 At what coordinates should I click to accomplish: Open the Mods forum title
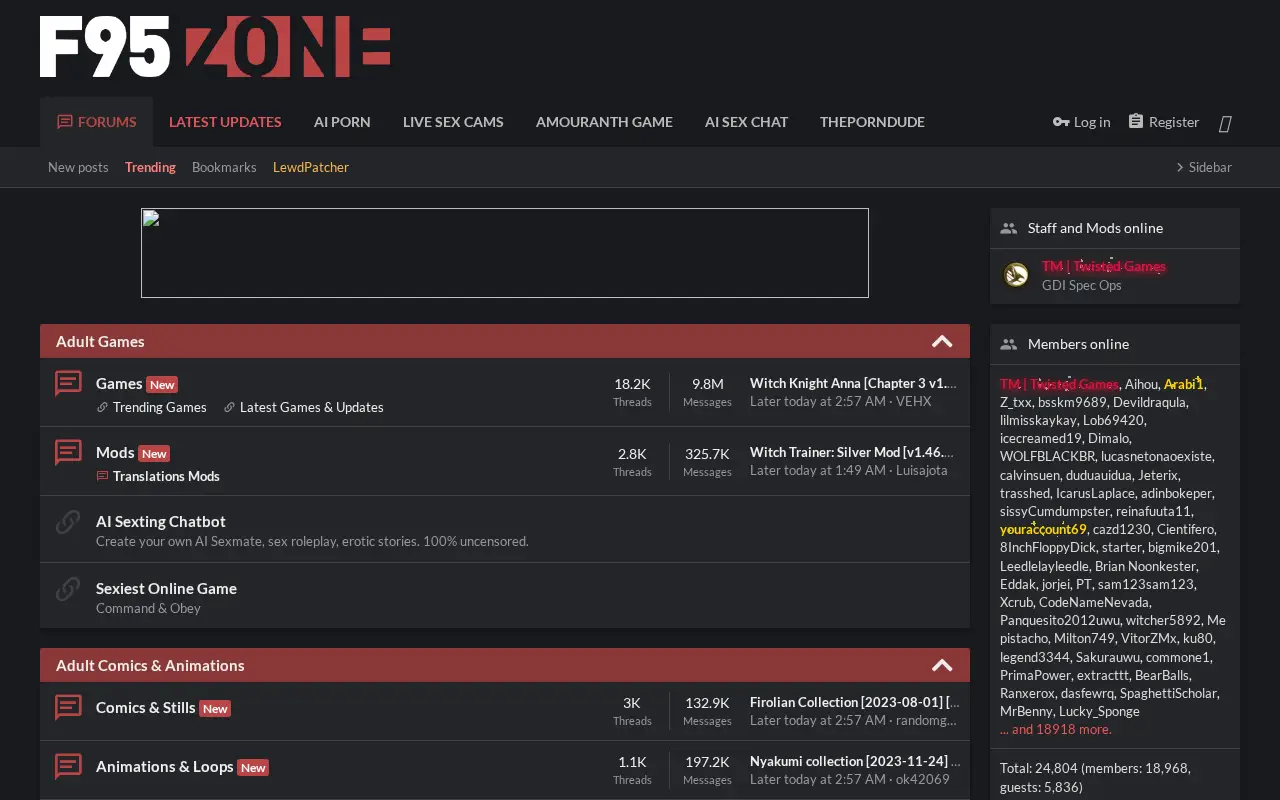click(115, 452)
